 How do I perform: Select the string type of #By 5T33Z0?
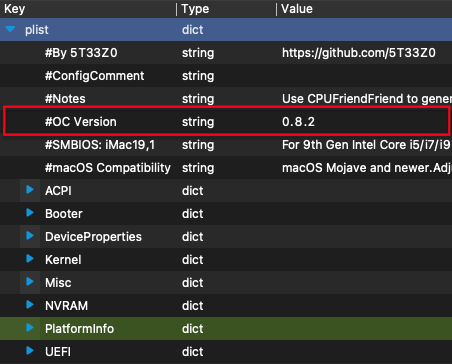(x=198, y=53)
